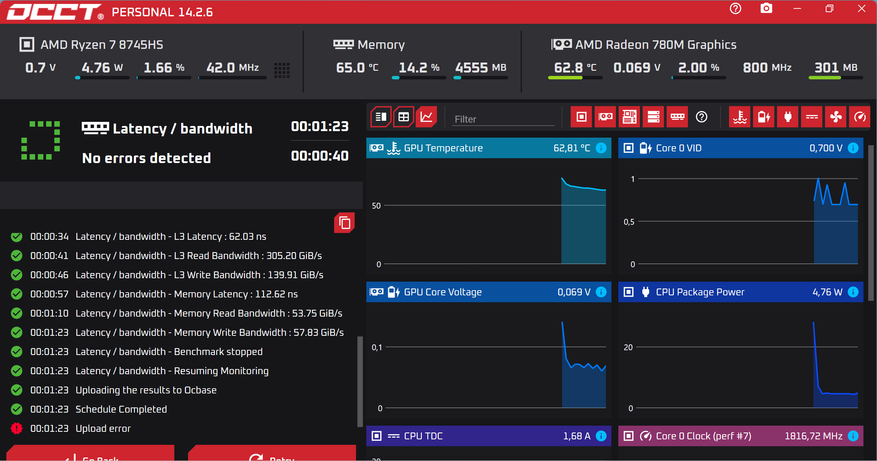
Task: Open the OCCT help icon in title bar
Action: coord(735,9)
